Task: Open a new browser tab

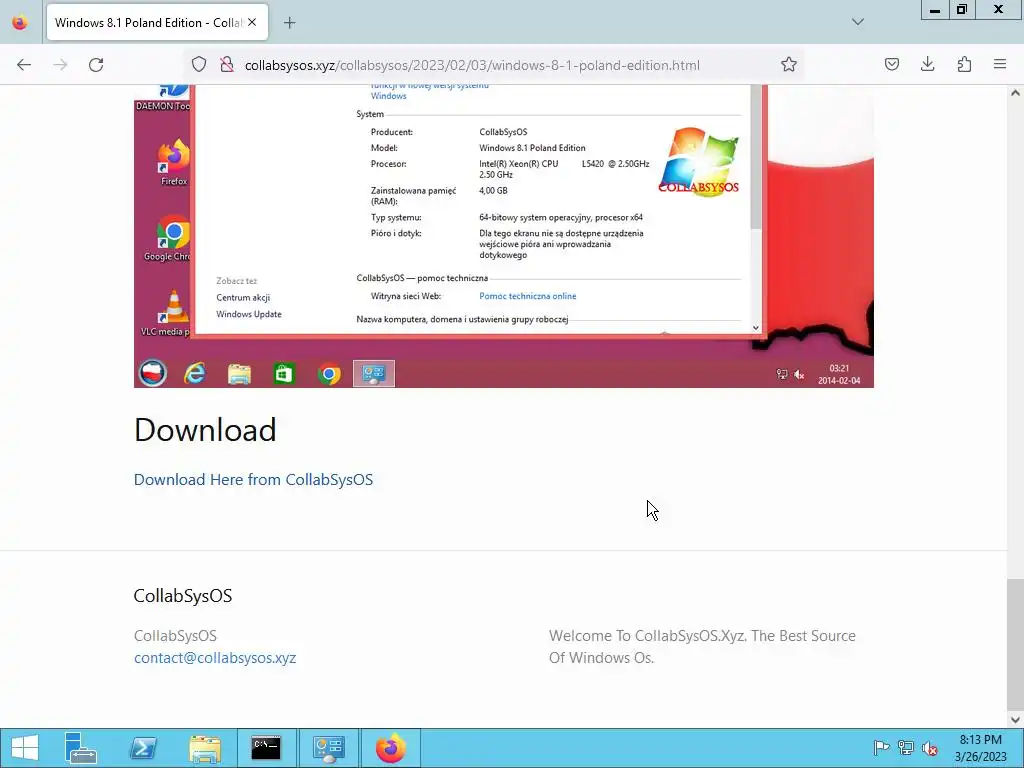Action: (289, 23)
